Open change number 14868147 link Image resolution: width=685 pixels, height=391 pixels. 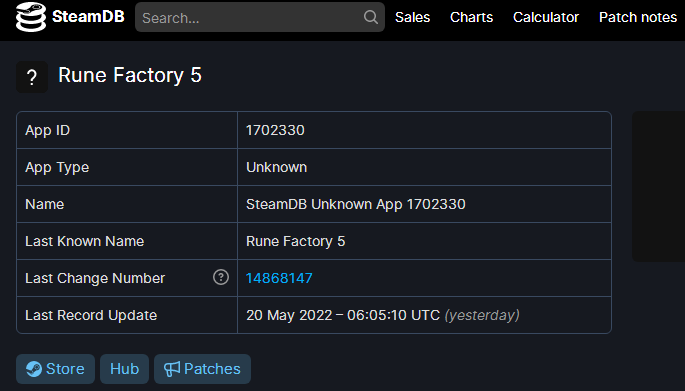coord(279,278)
